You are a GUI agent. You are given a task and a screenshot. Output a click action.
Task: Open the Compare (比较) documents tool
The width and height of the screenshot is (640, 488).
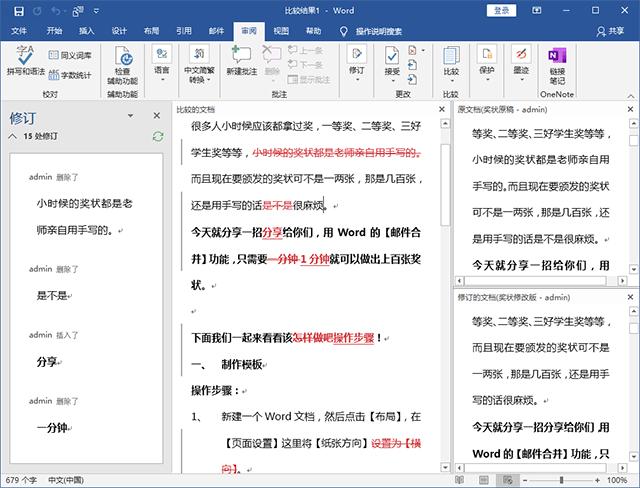[x=451, y=64]
